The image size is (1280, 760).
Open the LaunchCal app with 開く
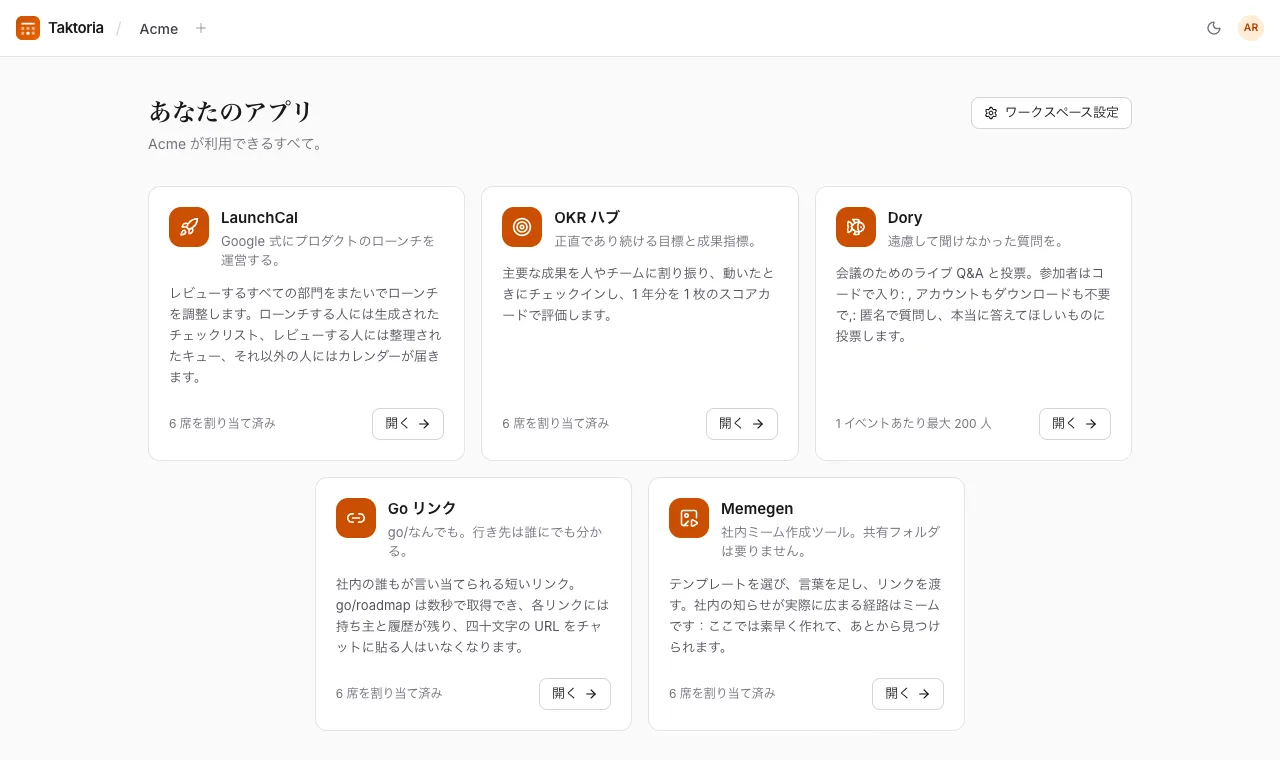[408, 424]
